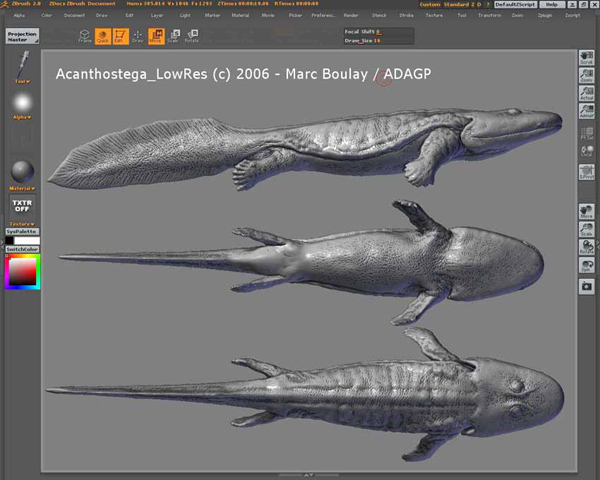Open the Document menu

[74, 15]
